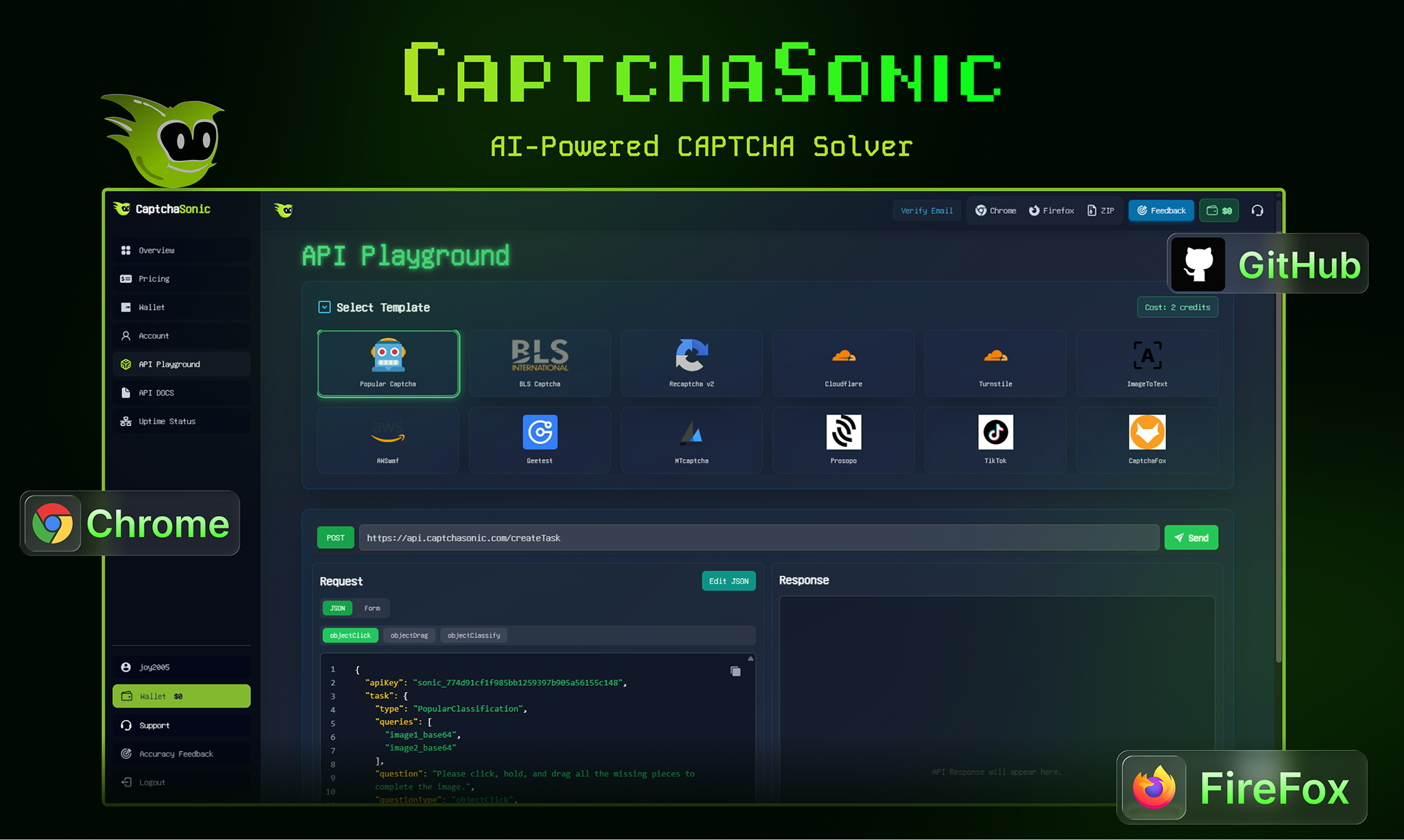Image resolution: width=1404 pixels, height=840 pixels.
Task: Open API DOCS in sidebar
Action: (156, 393)
